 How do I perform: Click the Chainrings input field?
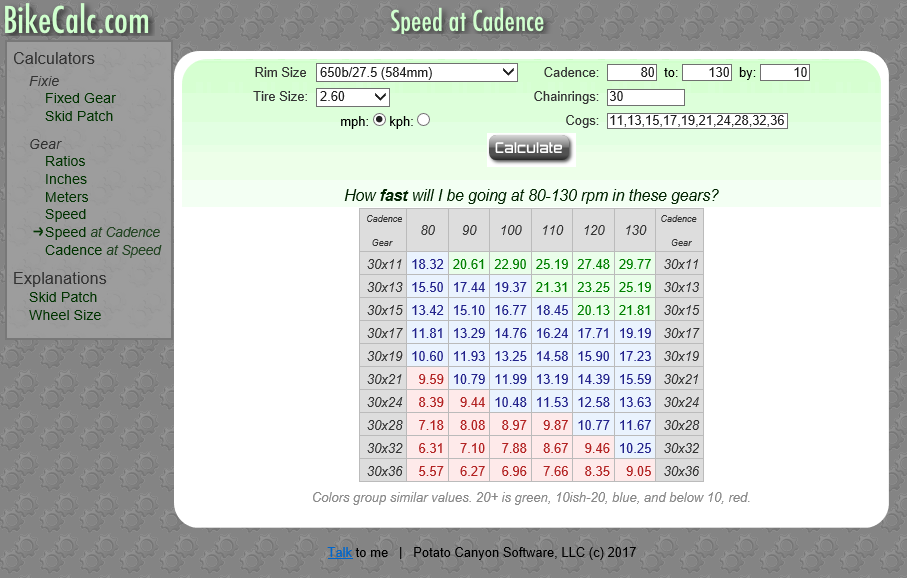(646, 97)
